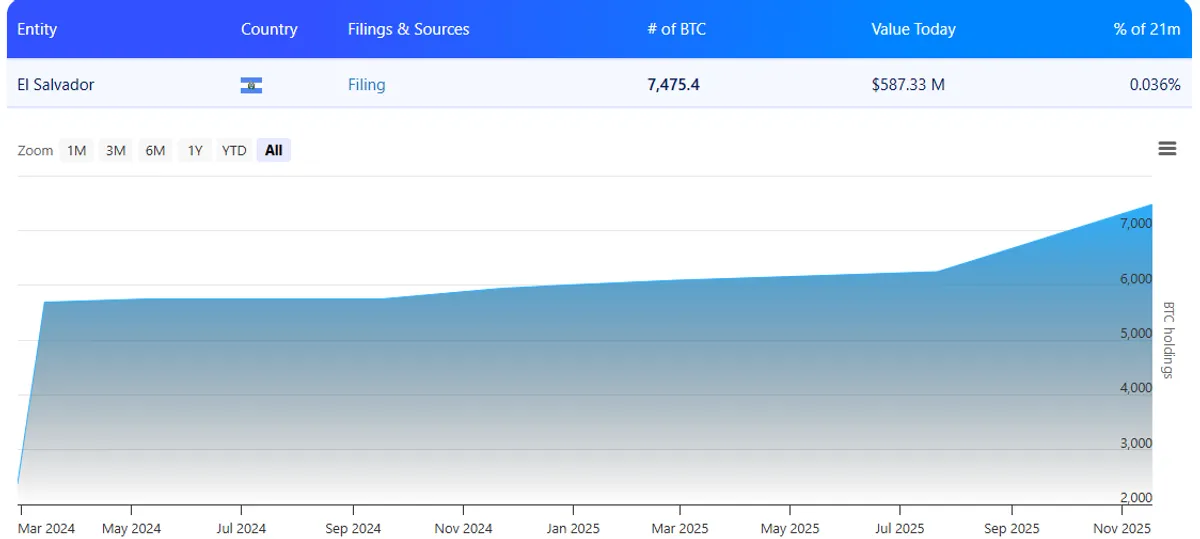
Task: Click the BTC holdings axis title
Action: 1167,340
